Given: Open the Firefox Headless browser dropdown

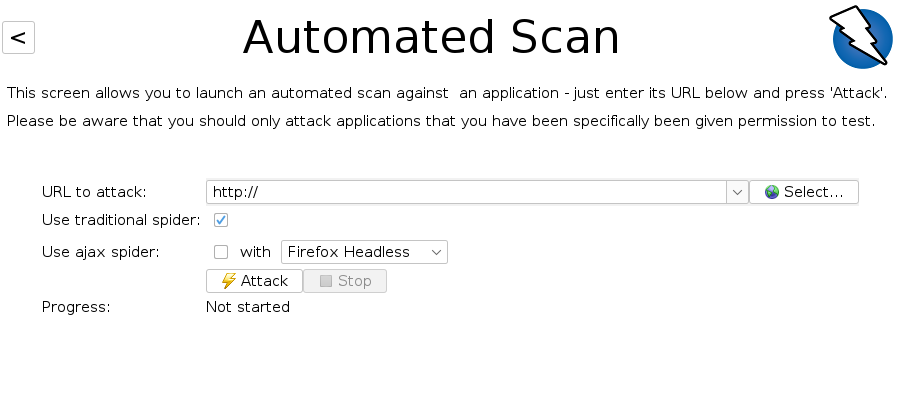Looking at the screenshot, I should (364, 252).
